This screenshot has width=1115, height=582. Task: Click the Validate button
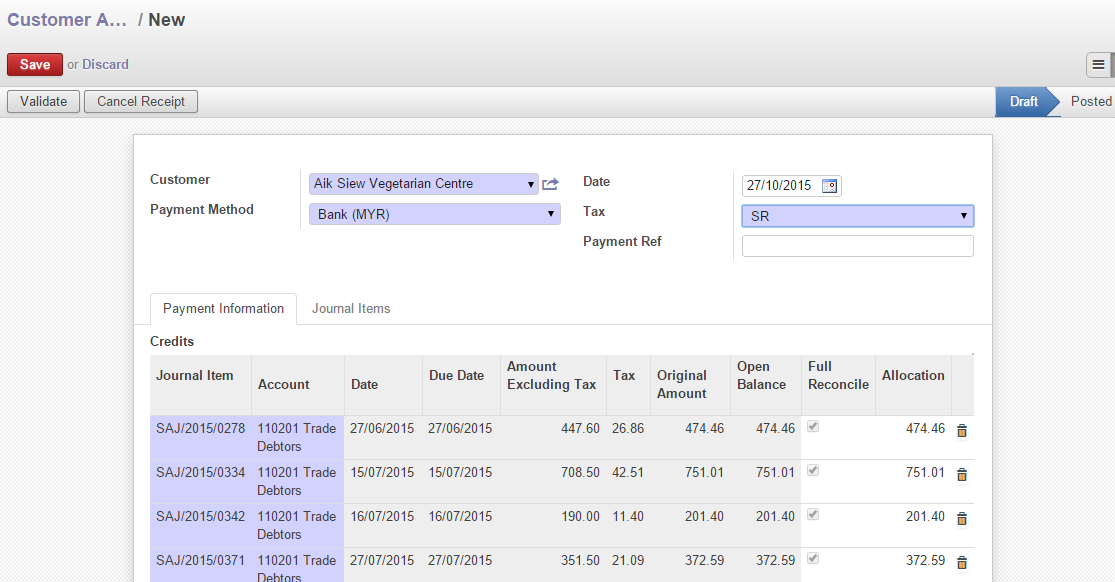pyautogui.click(x=43, y=101)
